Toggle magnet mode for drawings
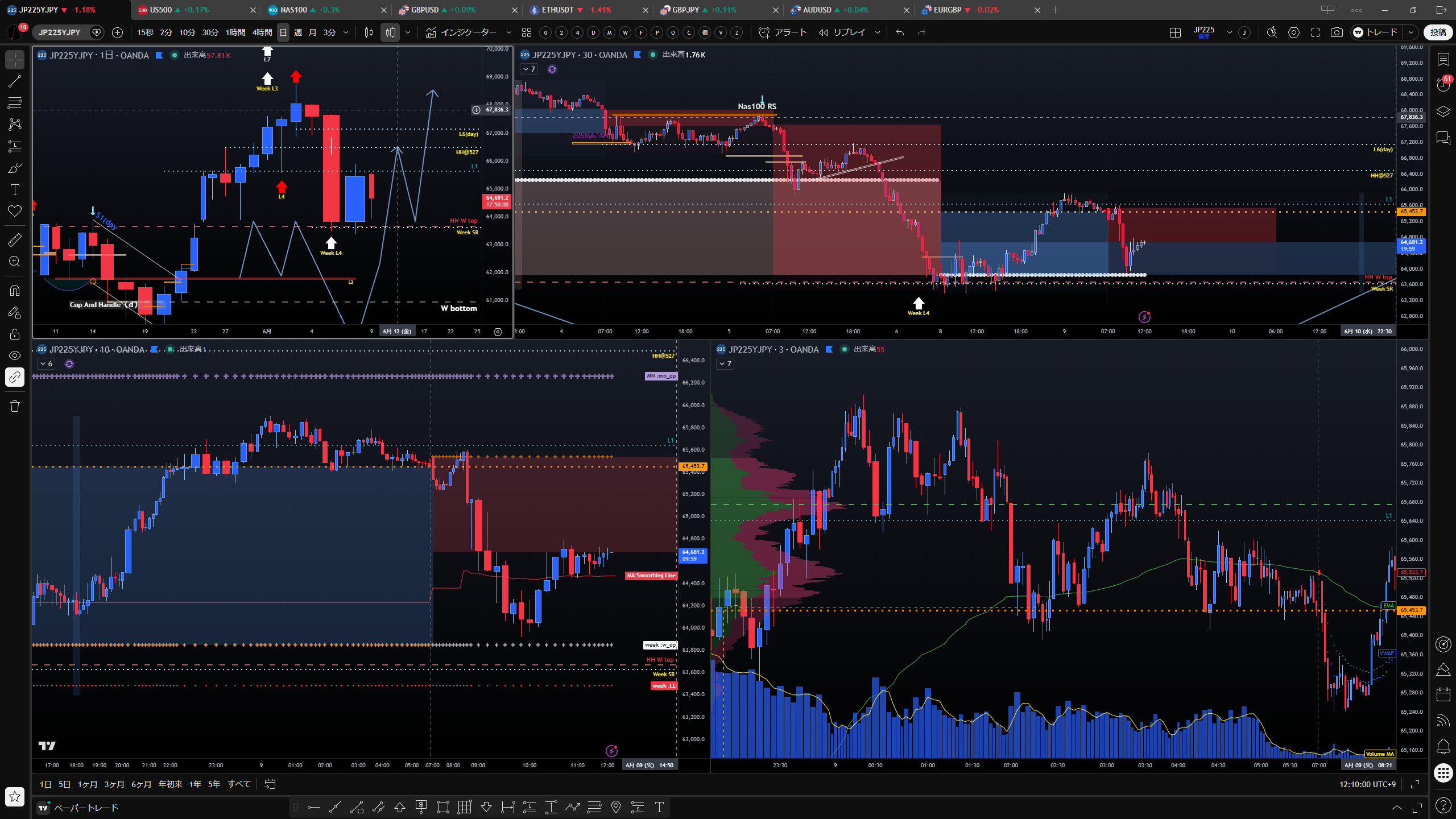 click(x=15, y=291)
